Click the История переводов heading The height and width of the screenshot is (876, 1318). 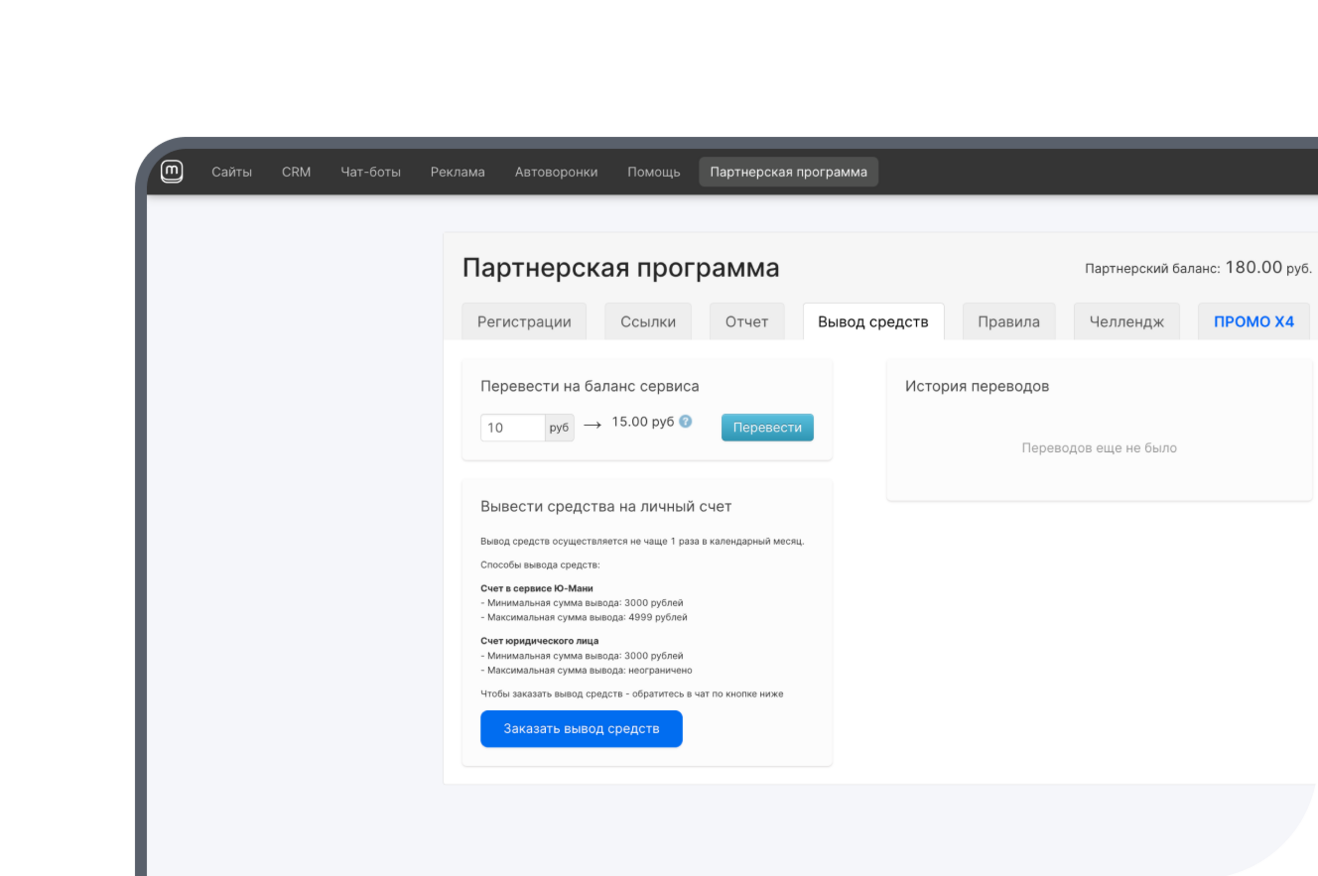point(977,386)
